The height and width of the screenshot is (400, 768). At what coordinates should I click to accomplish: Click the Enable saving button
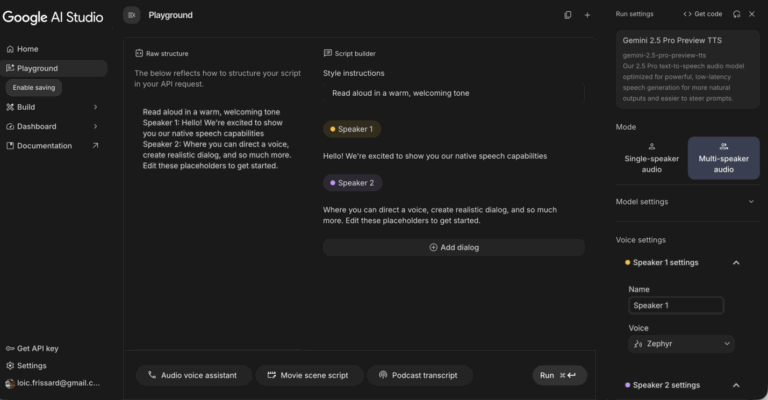point(34,88)
